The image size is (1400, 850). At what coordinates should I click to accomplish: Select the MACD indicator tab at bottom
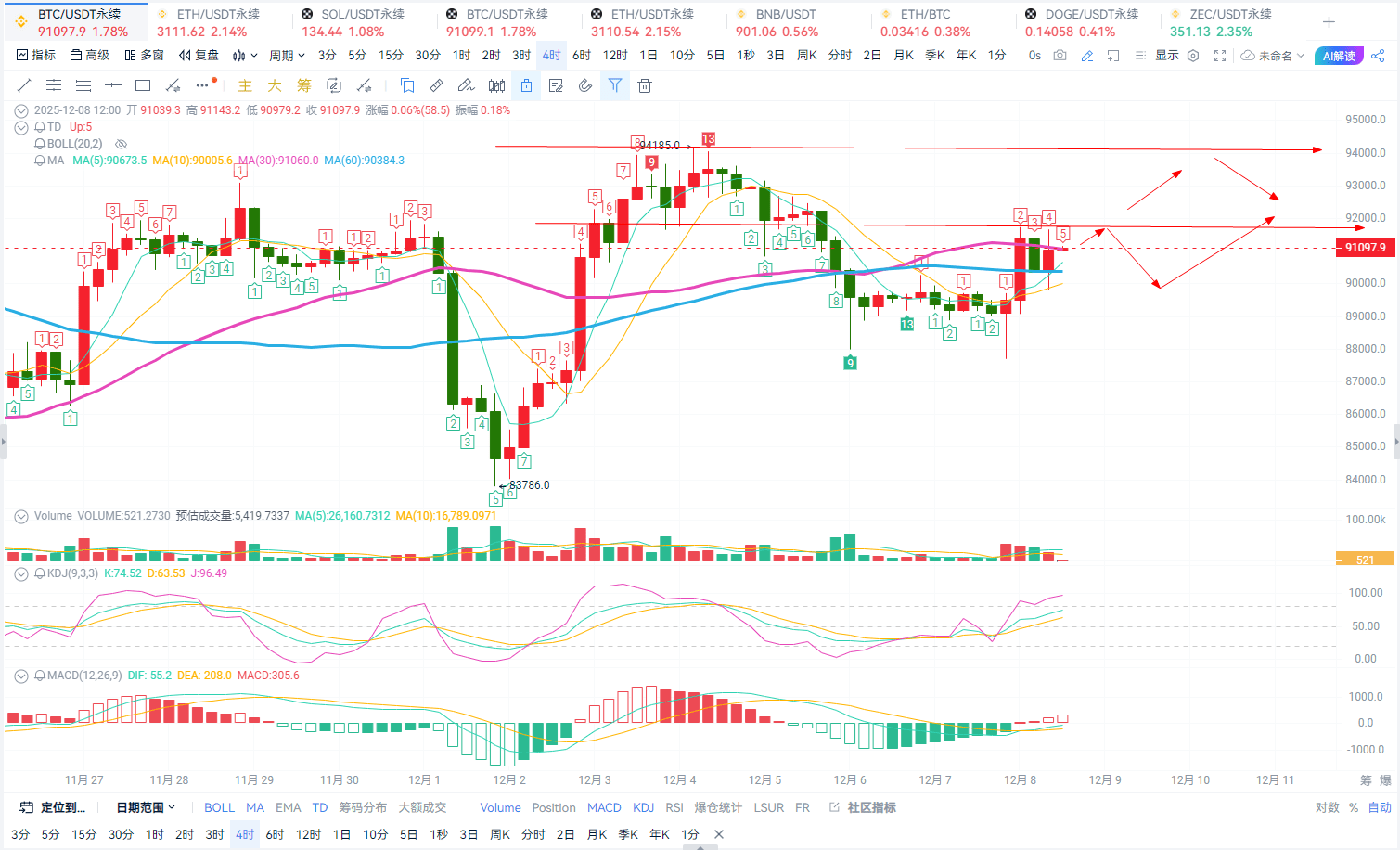point(604,807)
